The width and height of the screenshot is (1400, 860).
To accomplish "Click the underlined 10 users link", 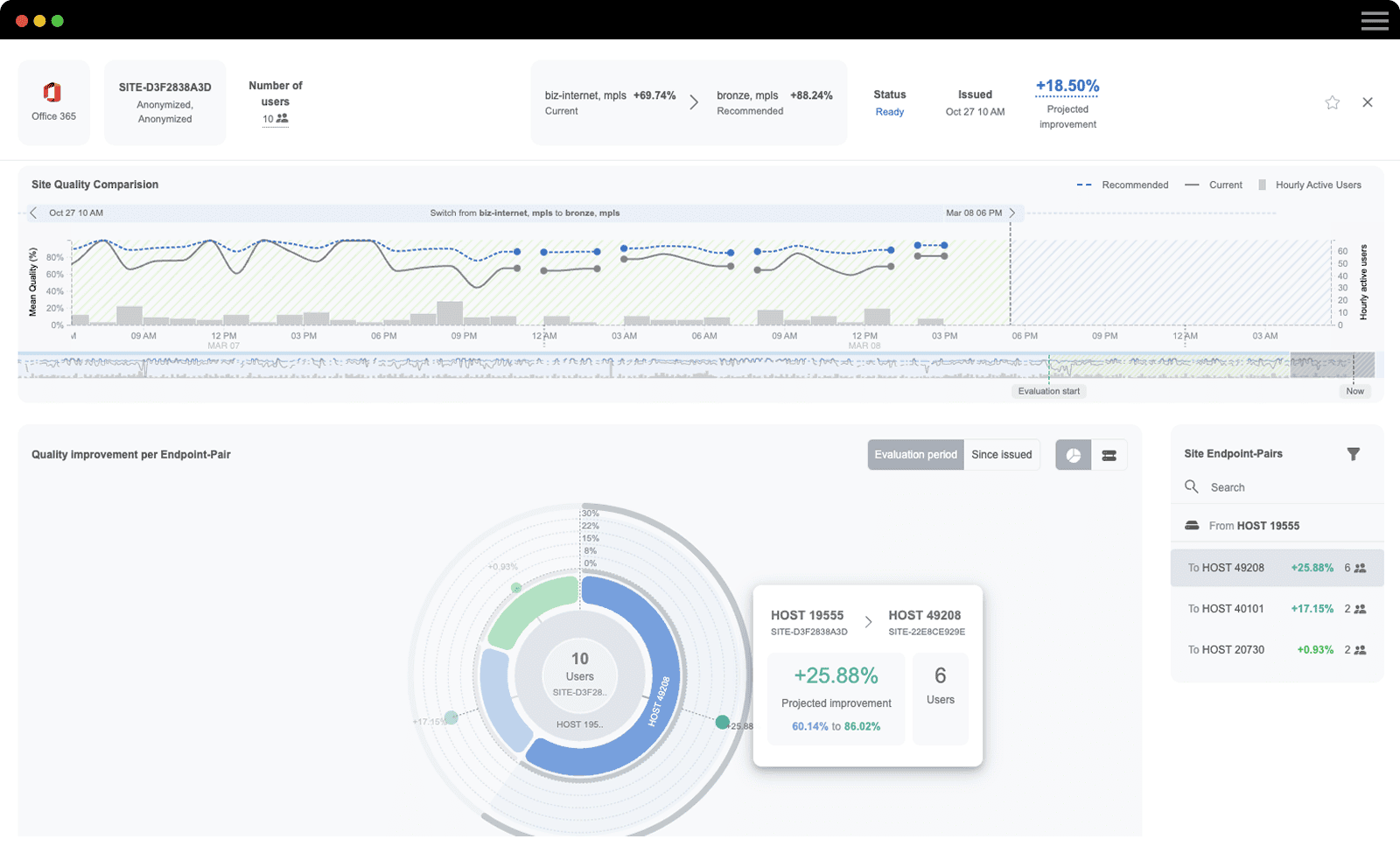I will point(275,117).
